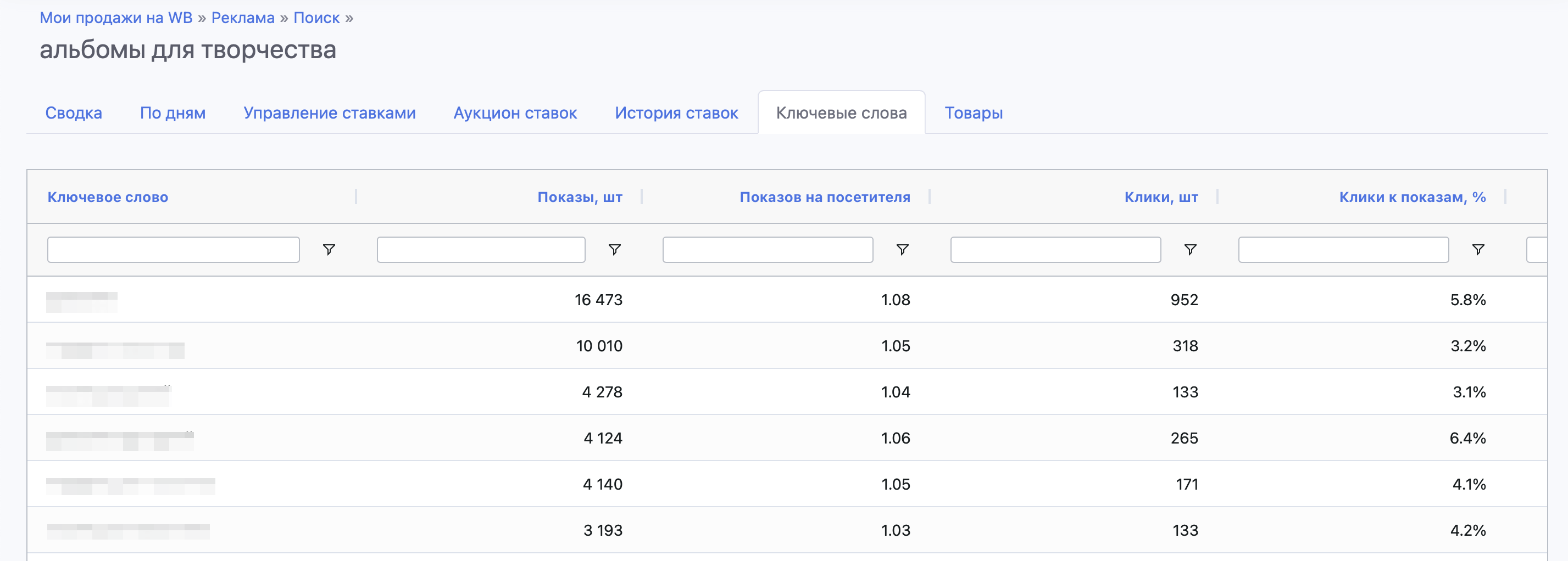Click the funnel icon in the rightmost column
Viewport: 1568px width, 561px height.
click(x=1478, y=249)
